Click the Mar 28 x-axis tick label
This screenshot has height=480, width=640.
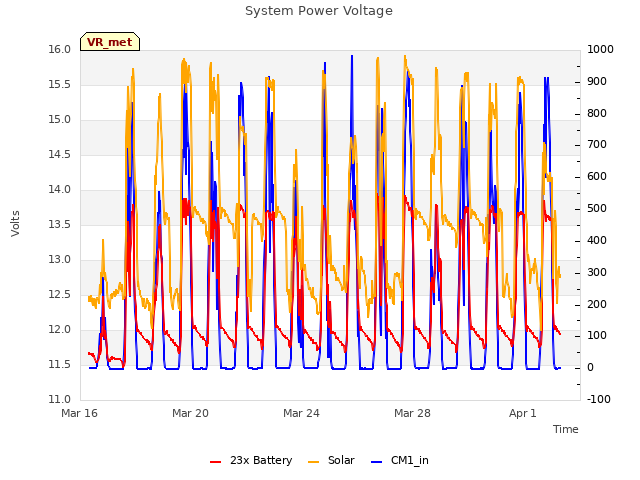[x=412, y=413]
